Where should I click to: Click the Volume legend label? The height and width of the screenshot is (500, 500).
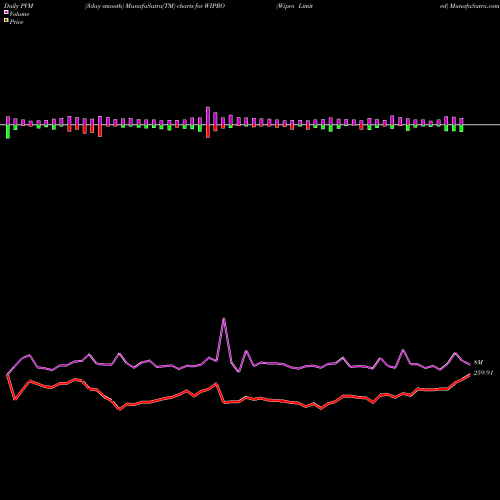point(19,14)
